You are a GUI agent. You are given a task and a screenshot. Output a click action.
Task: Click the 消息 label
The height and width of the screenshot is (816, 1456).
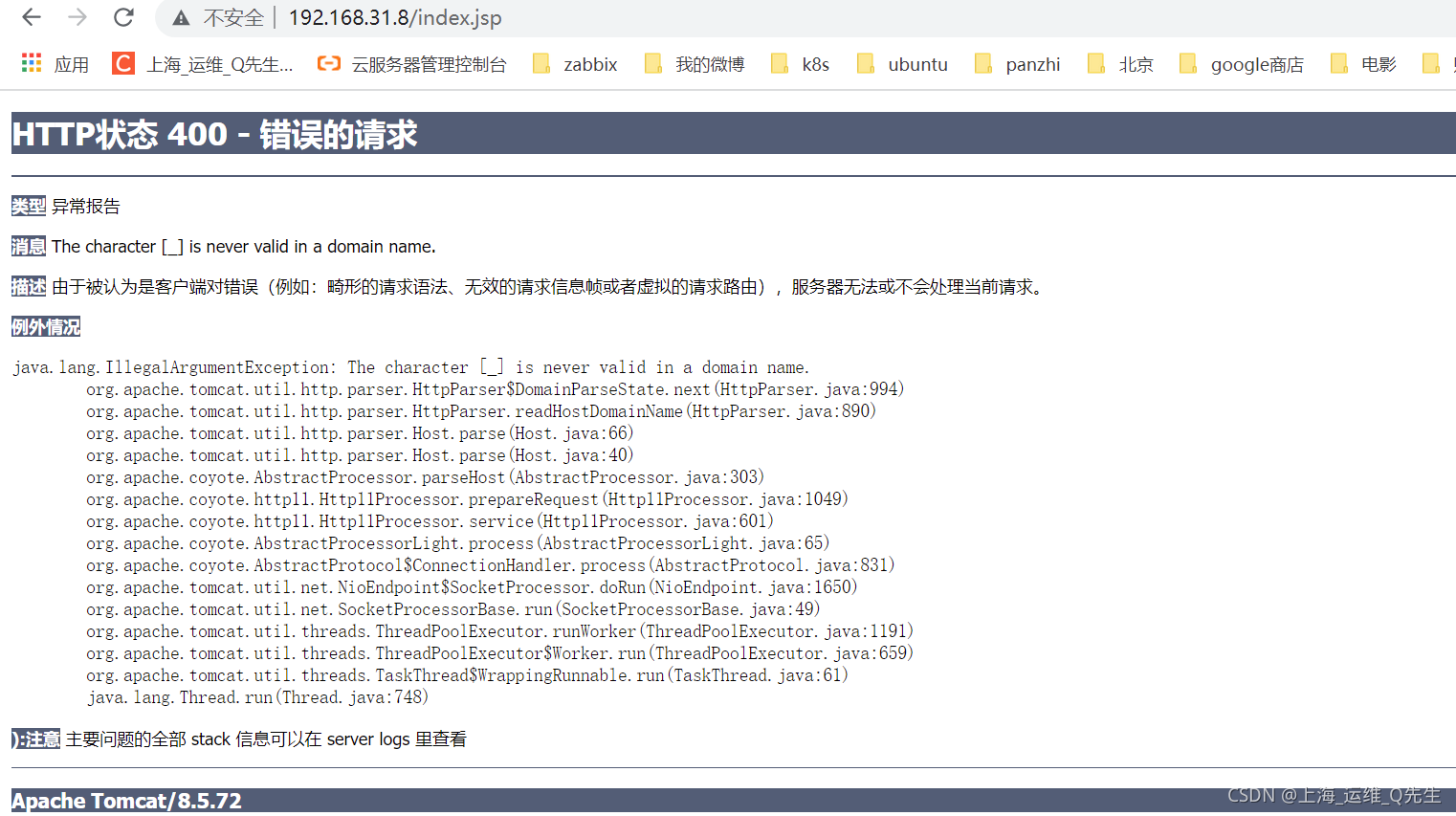pos(29,246)
